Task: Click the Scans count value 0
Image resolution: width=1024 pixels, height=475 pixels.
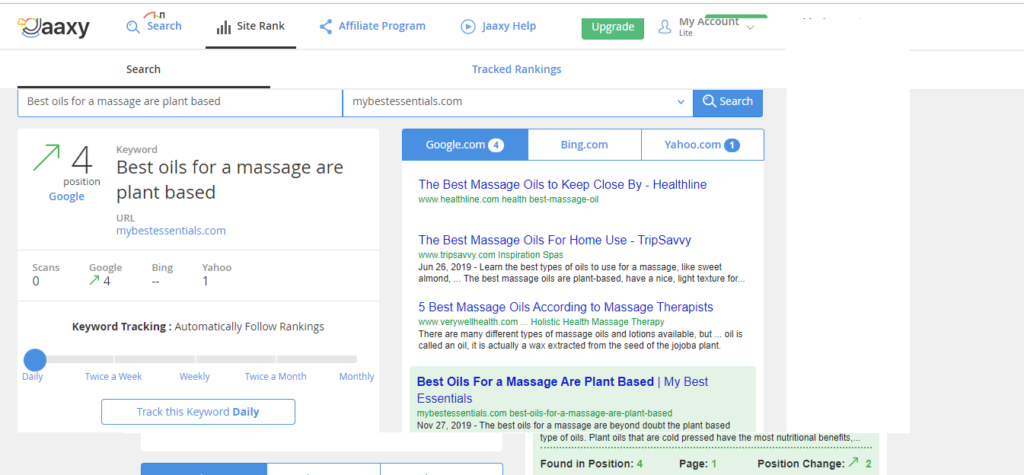Action: pyautogui.click(x=36, y=281)
